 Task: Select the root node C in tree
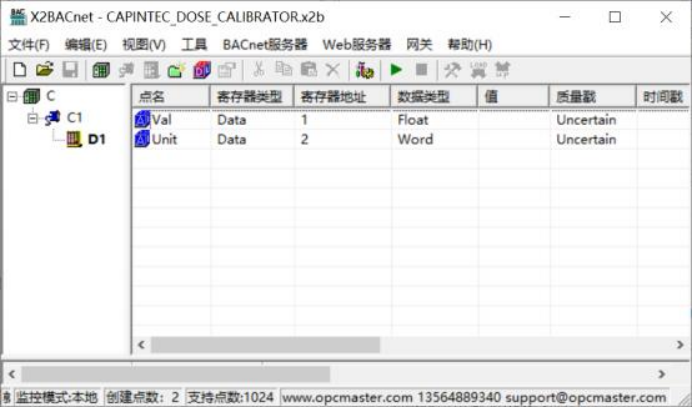(x=50, y=95)
